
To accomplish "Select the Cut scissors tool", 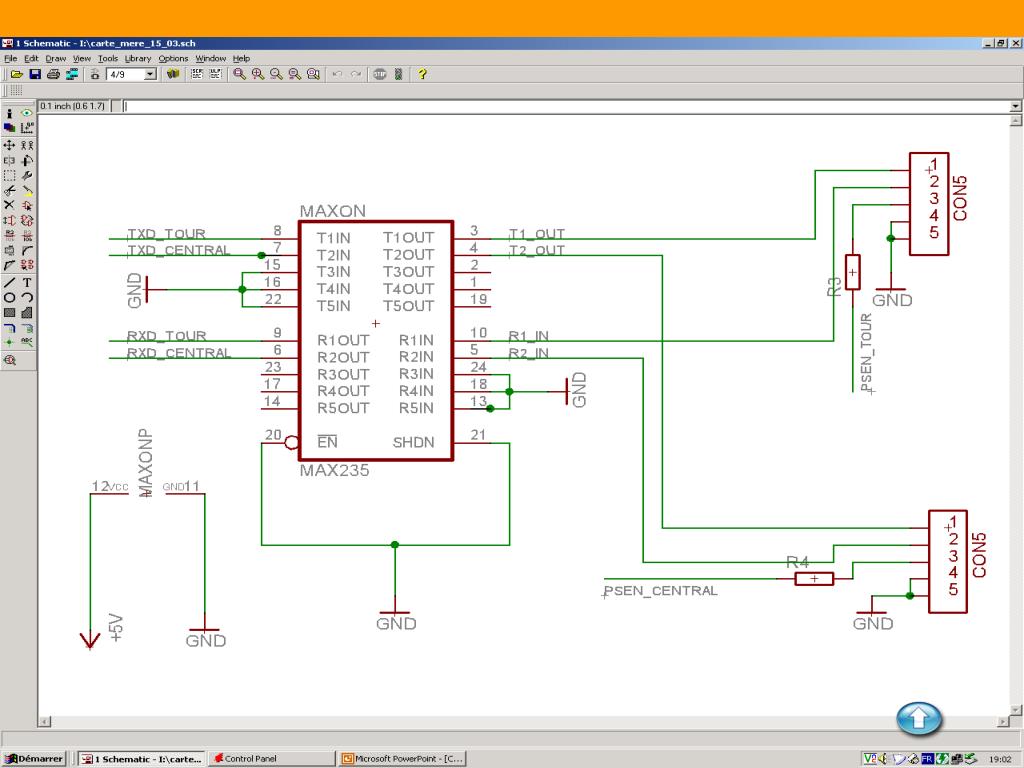I will click(9, 191).
